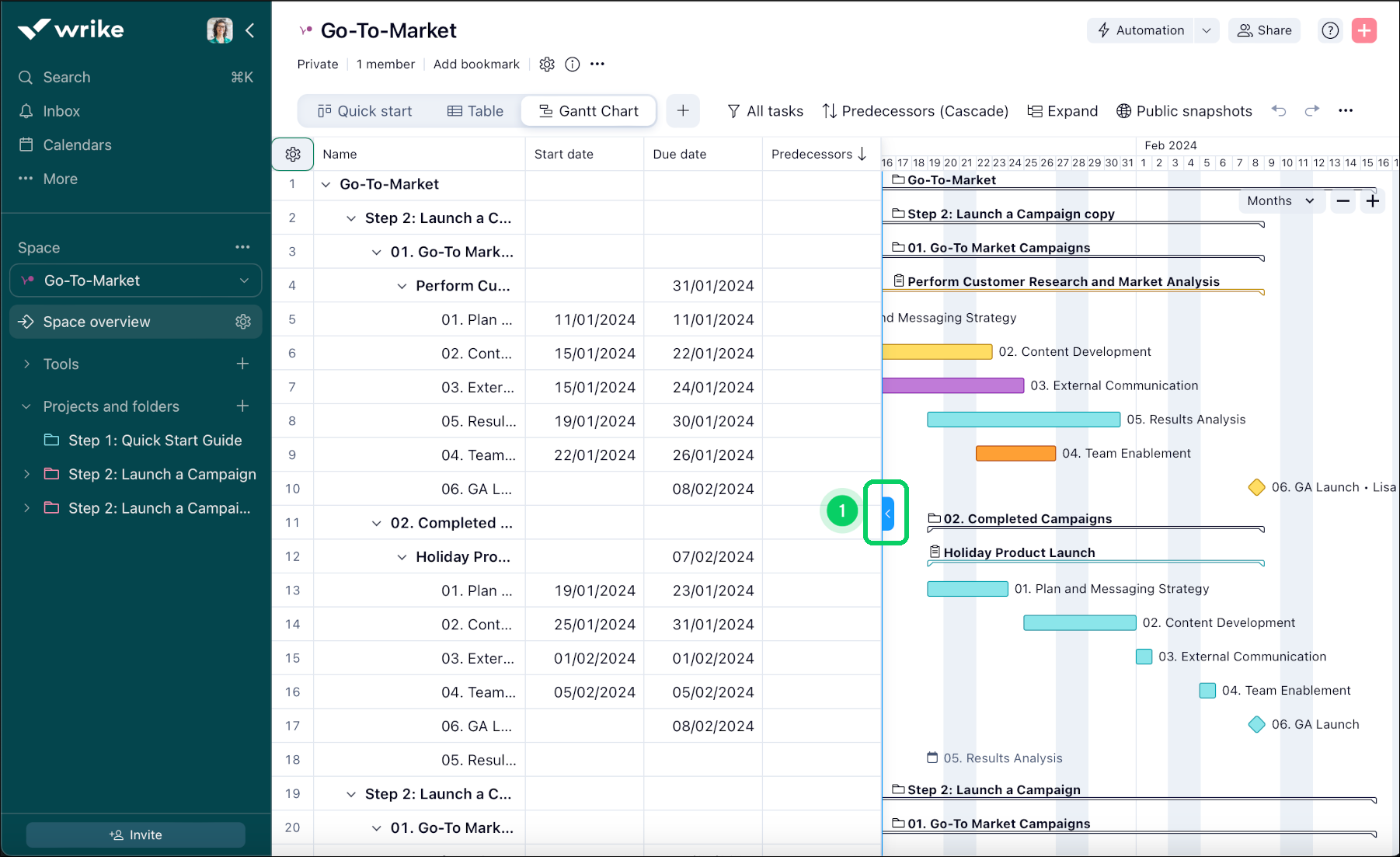The height and width of the screenshot is (857, 1400).
Task: Reverse the Predecessors sort arrow
Action: click(862, 154)
